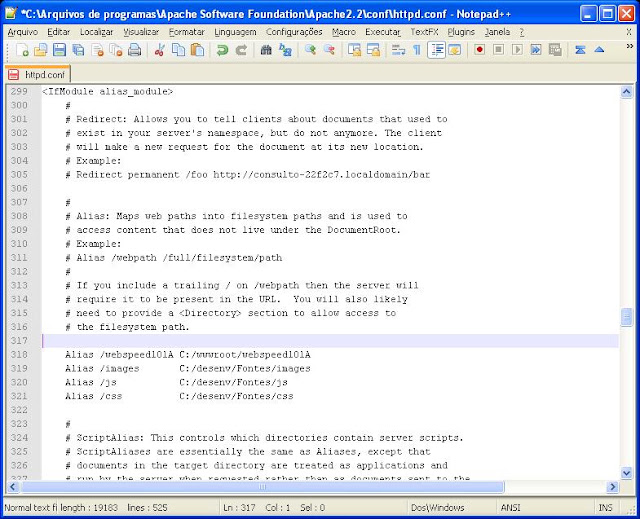Play back the recorded macro
640x519 pixels.
[517, 50]
